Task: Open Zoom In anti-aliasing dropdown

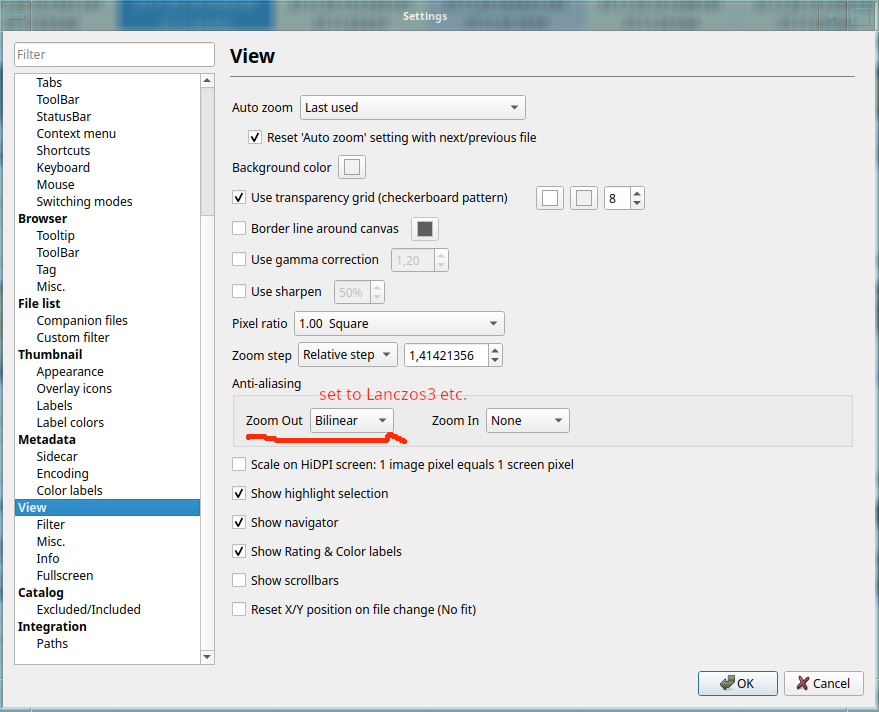Action: tap(528, 420)
